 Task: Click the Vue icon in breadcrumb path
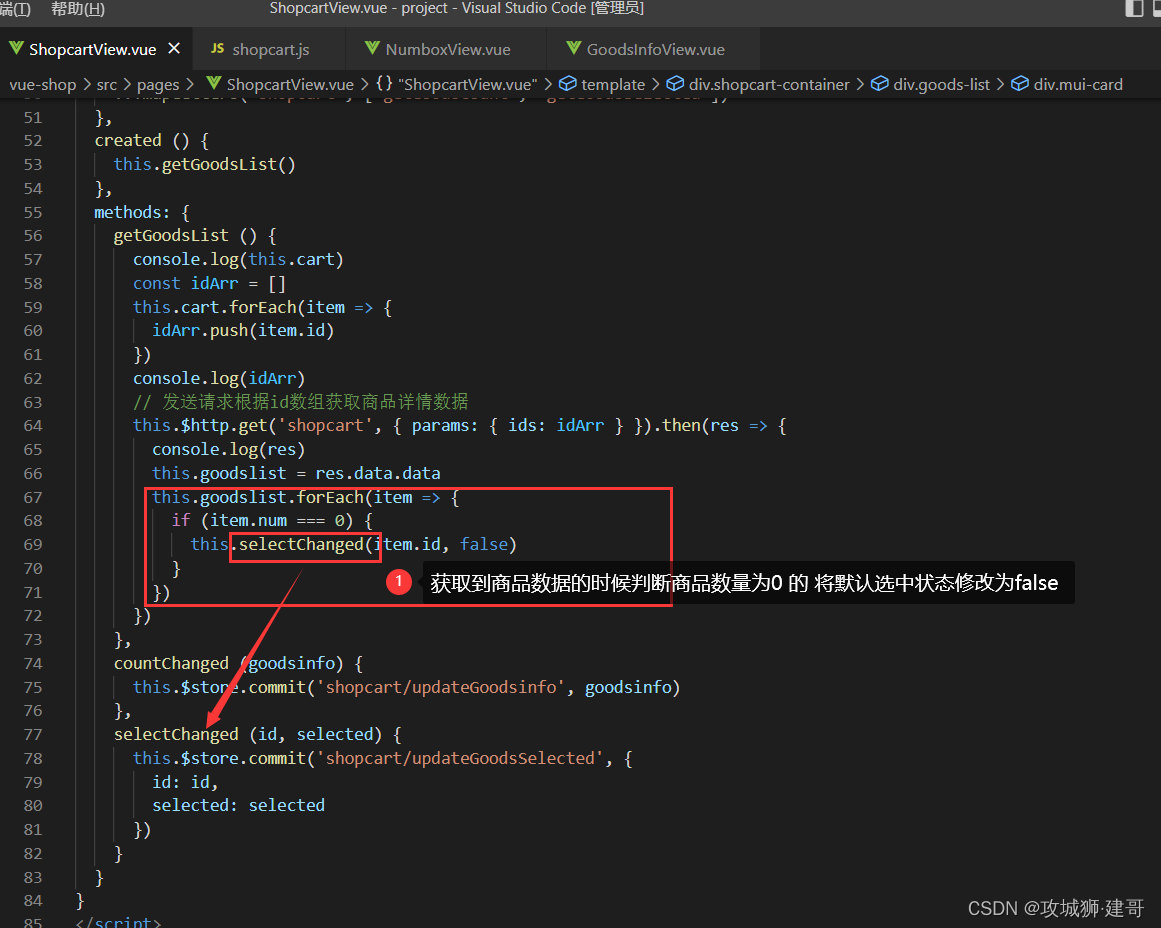click(214, 83)
